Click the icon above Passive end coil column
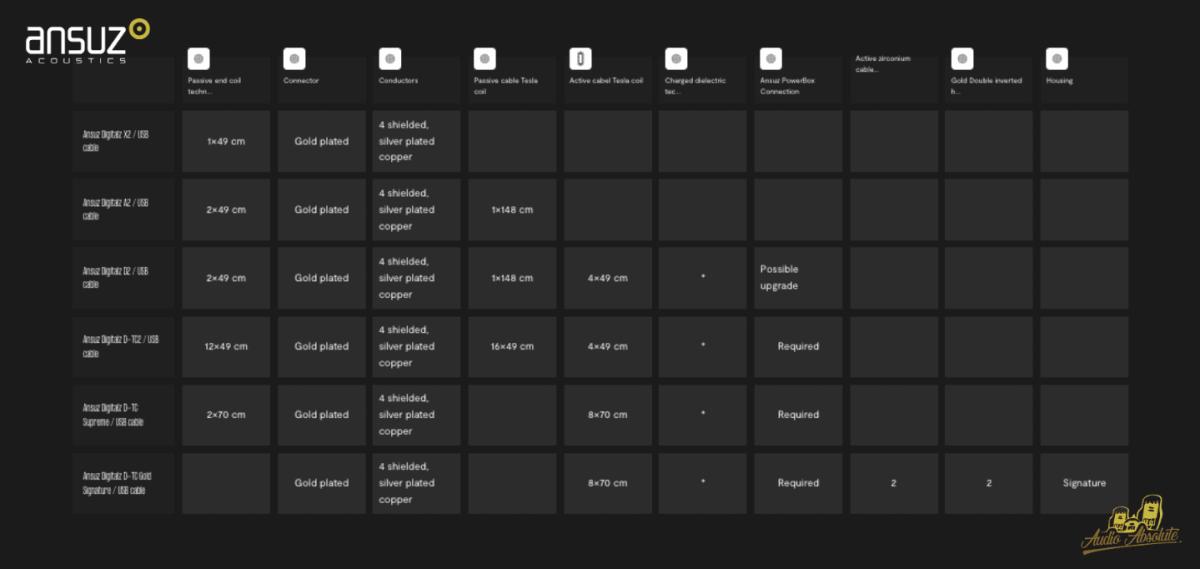 pos(198,59)
